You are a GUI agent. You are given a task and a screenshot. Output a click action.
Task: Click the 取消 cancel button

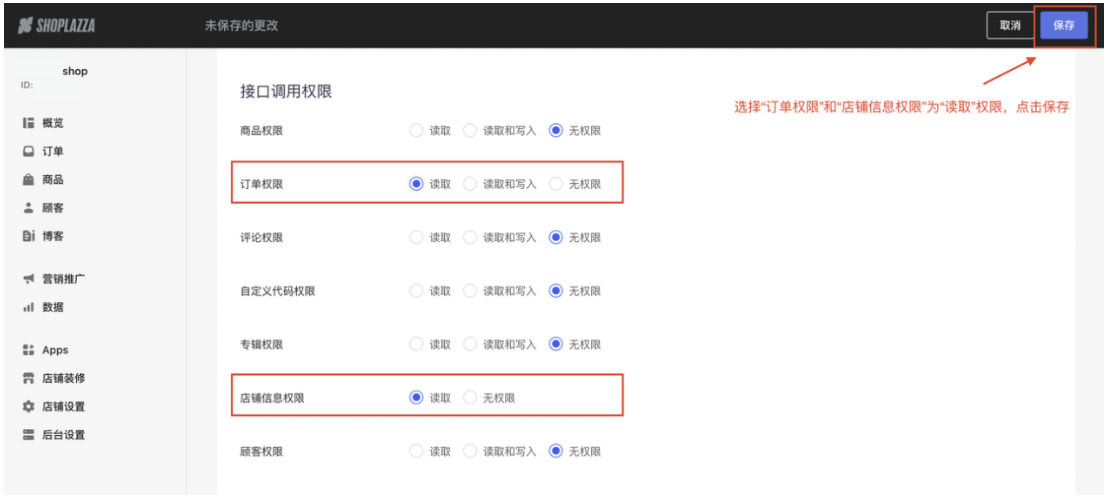tap(1010, 26)
